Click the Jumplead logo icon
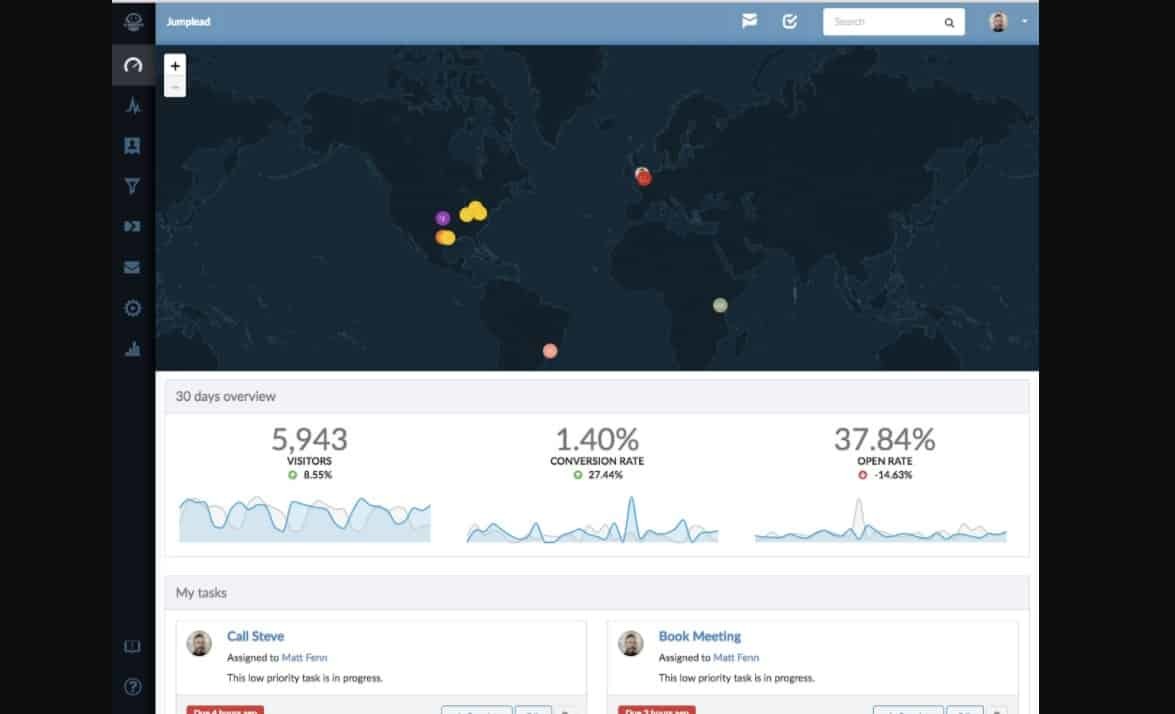The image size is (1175, 714). (x=133, y=21)
